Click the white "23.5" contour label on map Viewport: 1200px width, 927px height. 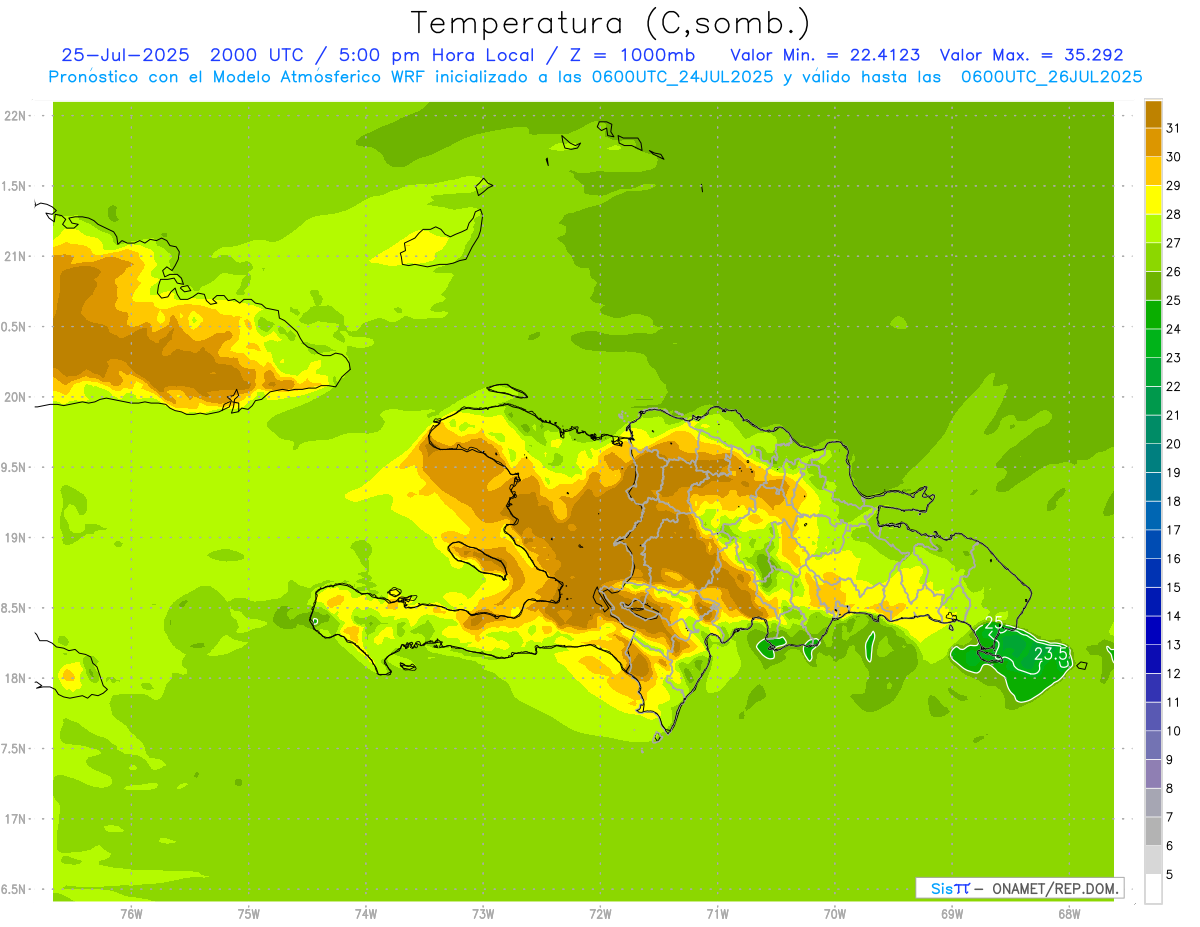[1052, 654]
